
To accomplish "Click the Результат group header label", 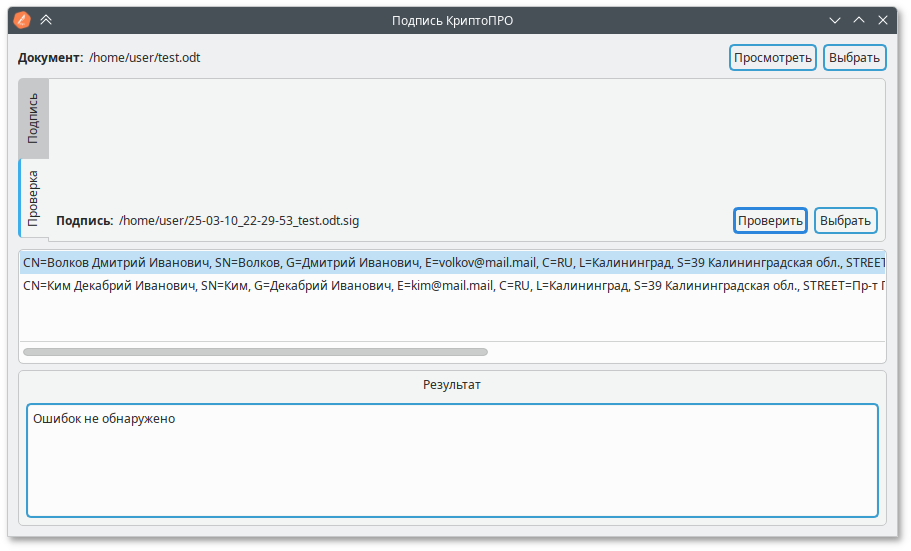I will pyautogui.click(x=452, y=384).
